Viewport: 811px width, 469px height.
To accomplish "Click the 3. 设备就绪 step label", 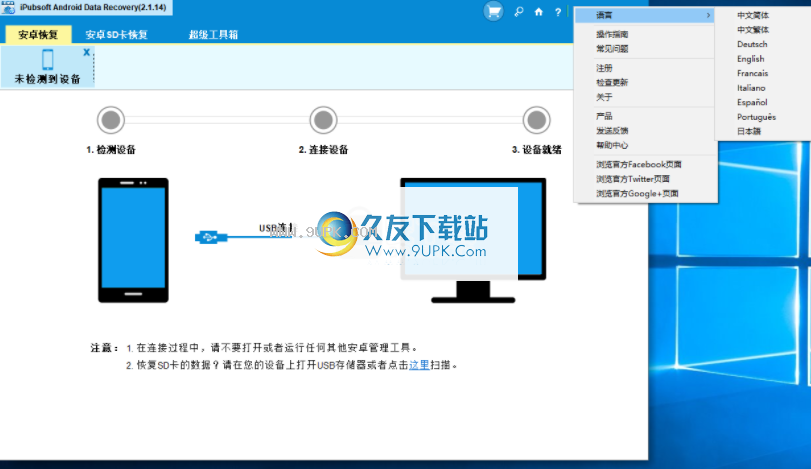I will point(536,149).
